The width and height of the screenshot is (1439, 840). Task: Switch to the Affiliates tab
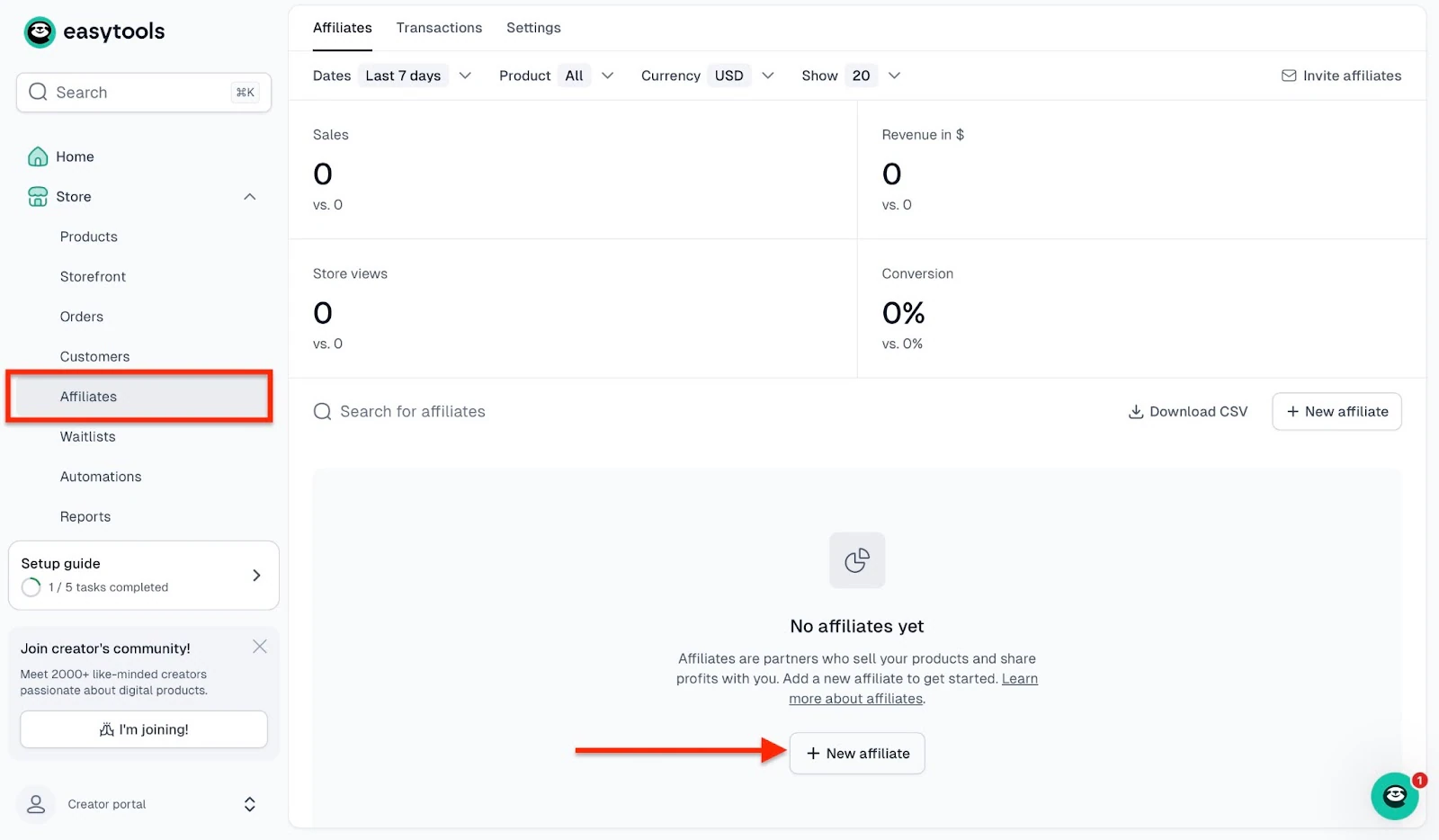[343, 28]
